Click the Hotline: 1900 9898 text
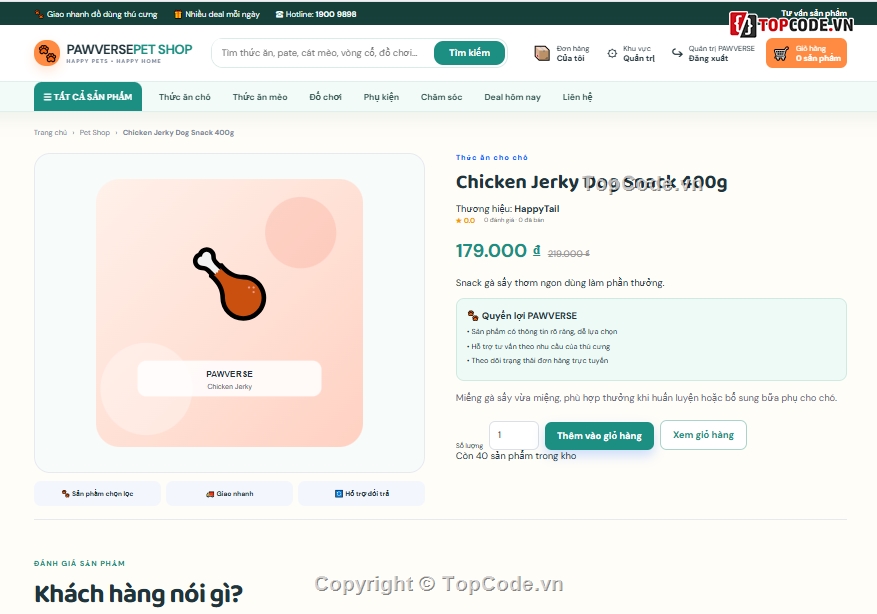Viewport: 877px width, 614px height. [321, 15]
